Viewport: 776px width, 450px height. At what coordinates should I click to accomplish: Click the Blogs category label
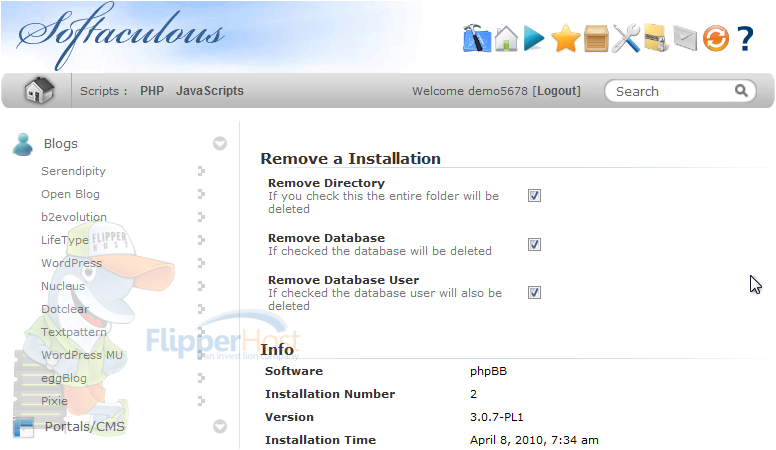coord(61,144)
